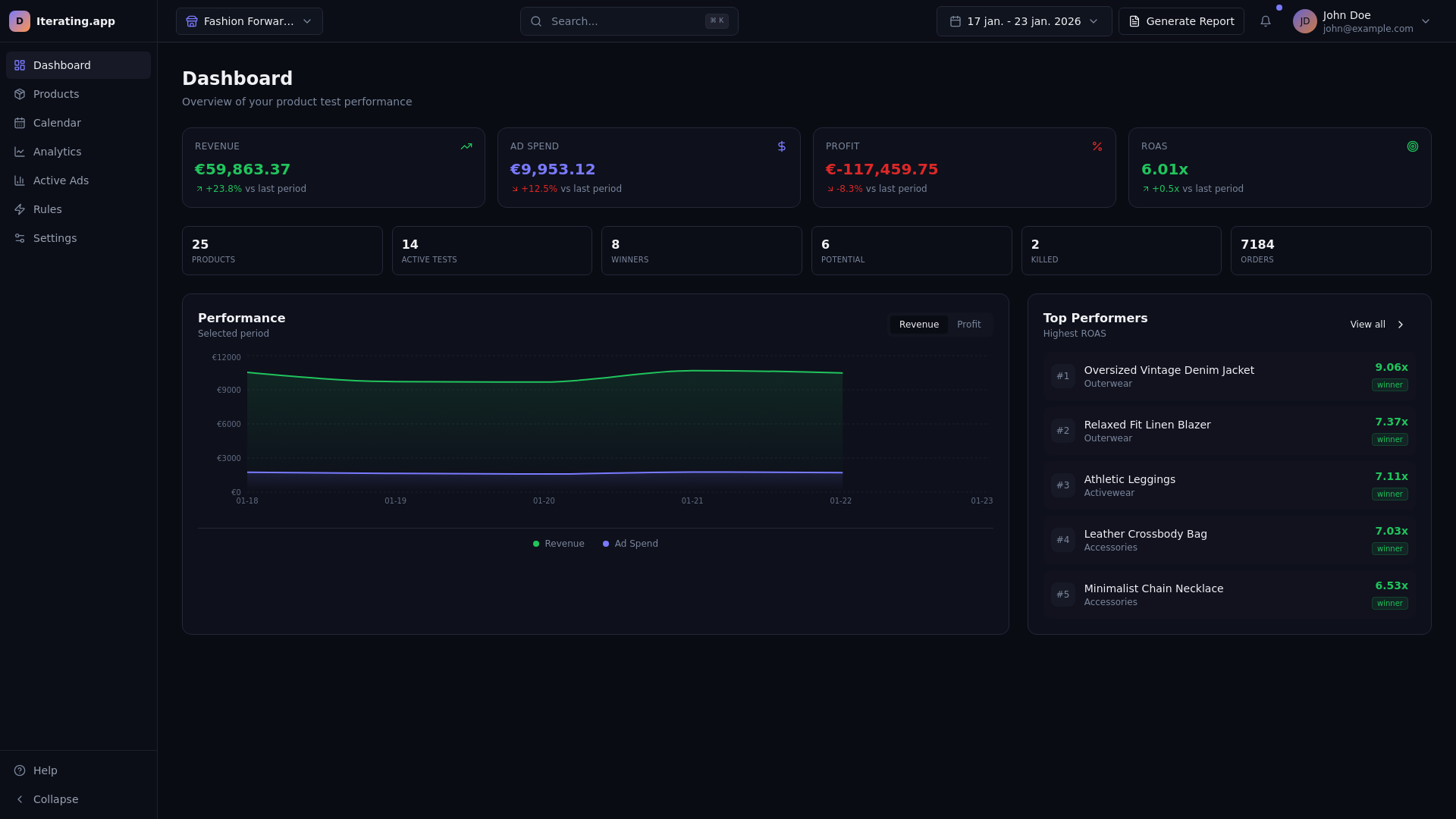Click View all top performers
The width and height of the screenshot is (1456, 819).
click(1376, 325)
